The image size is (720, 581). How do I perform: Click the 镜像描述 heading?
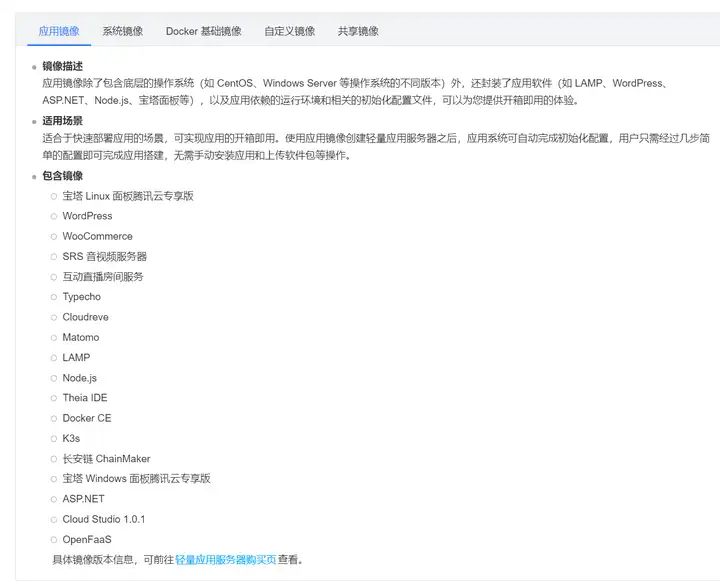[62, 66]
